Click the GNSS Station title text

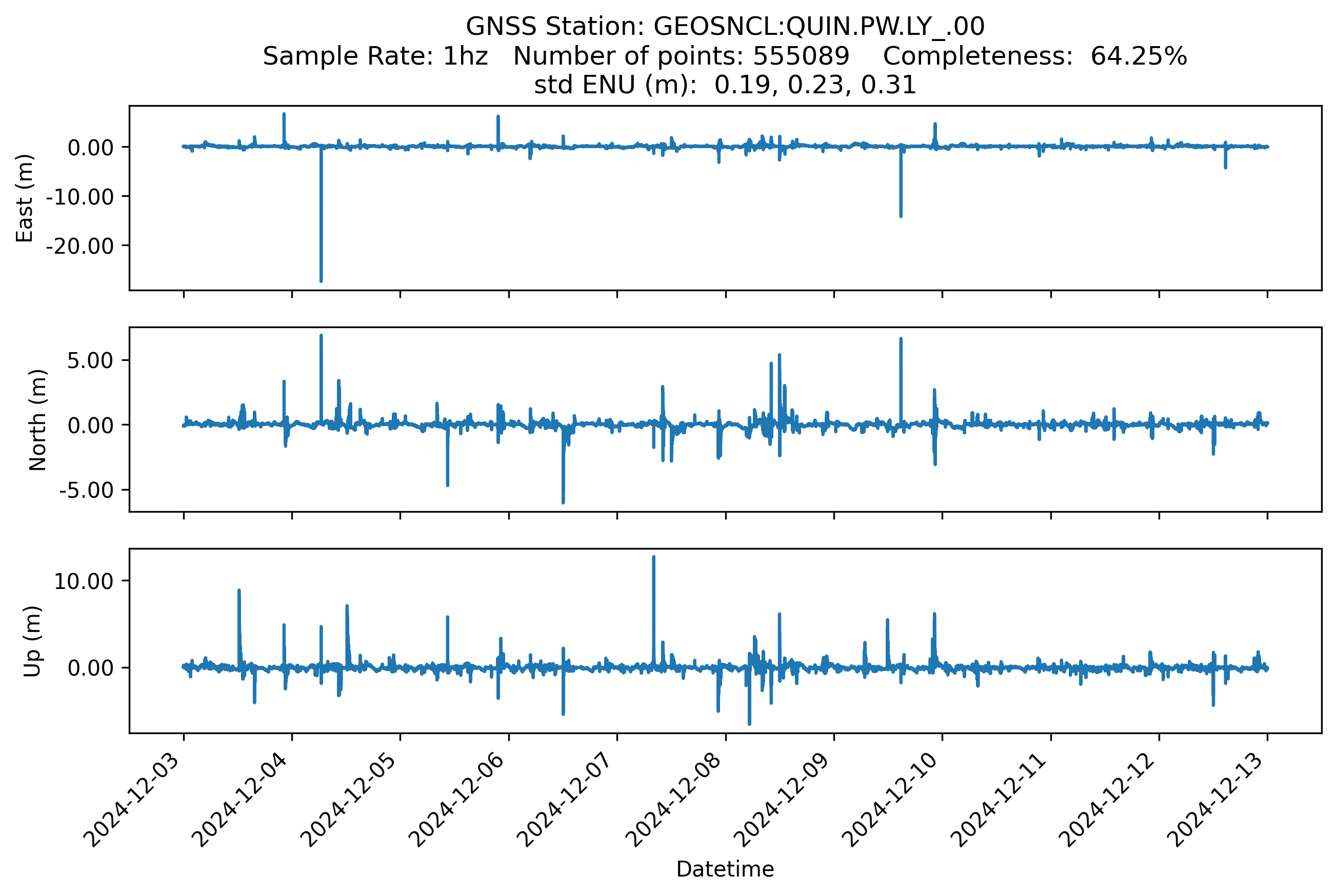[725, 27]
